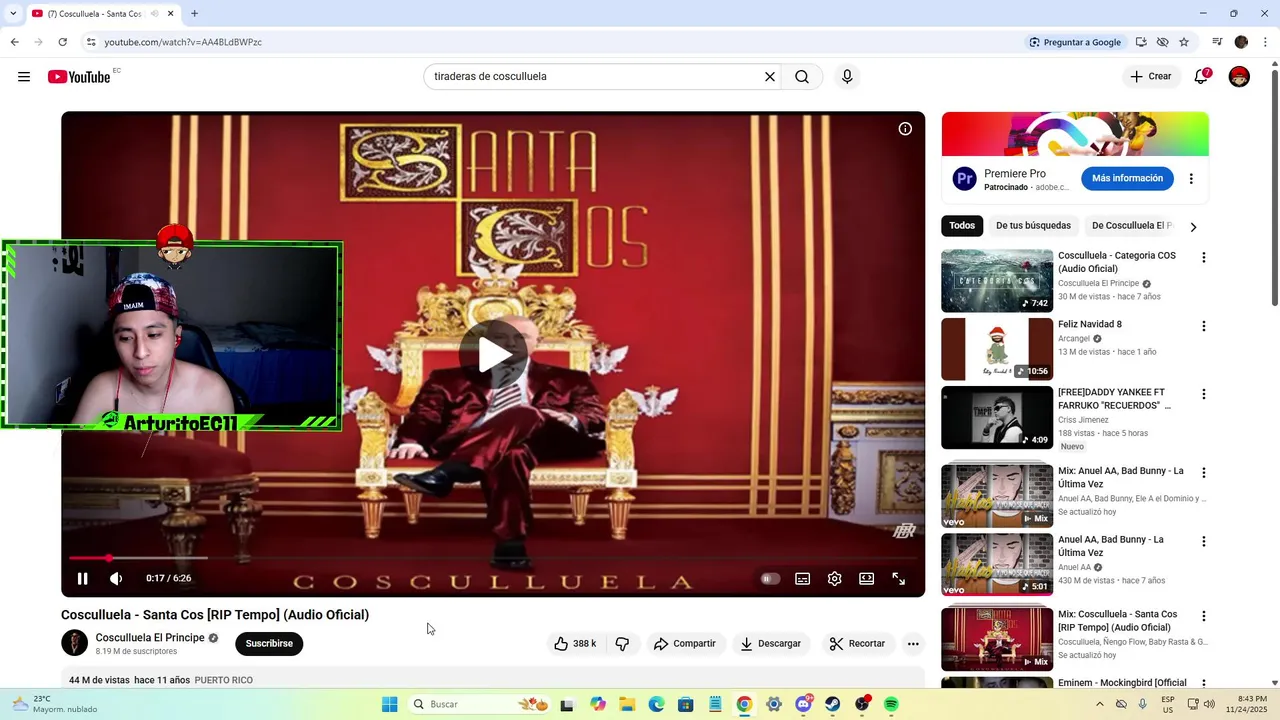Open options for Anuel AA La Última Vez video
This screenshot has height=720, width=1280.
(x=1204, y=542)
